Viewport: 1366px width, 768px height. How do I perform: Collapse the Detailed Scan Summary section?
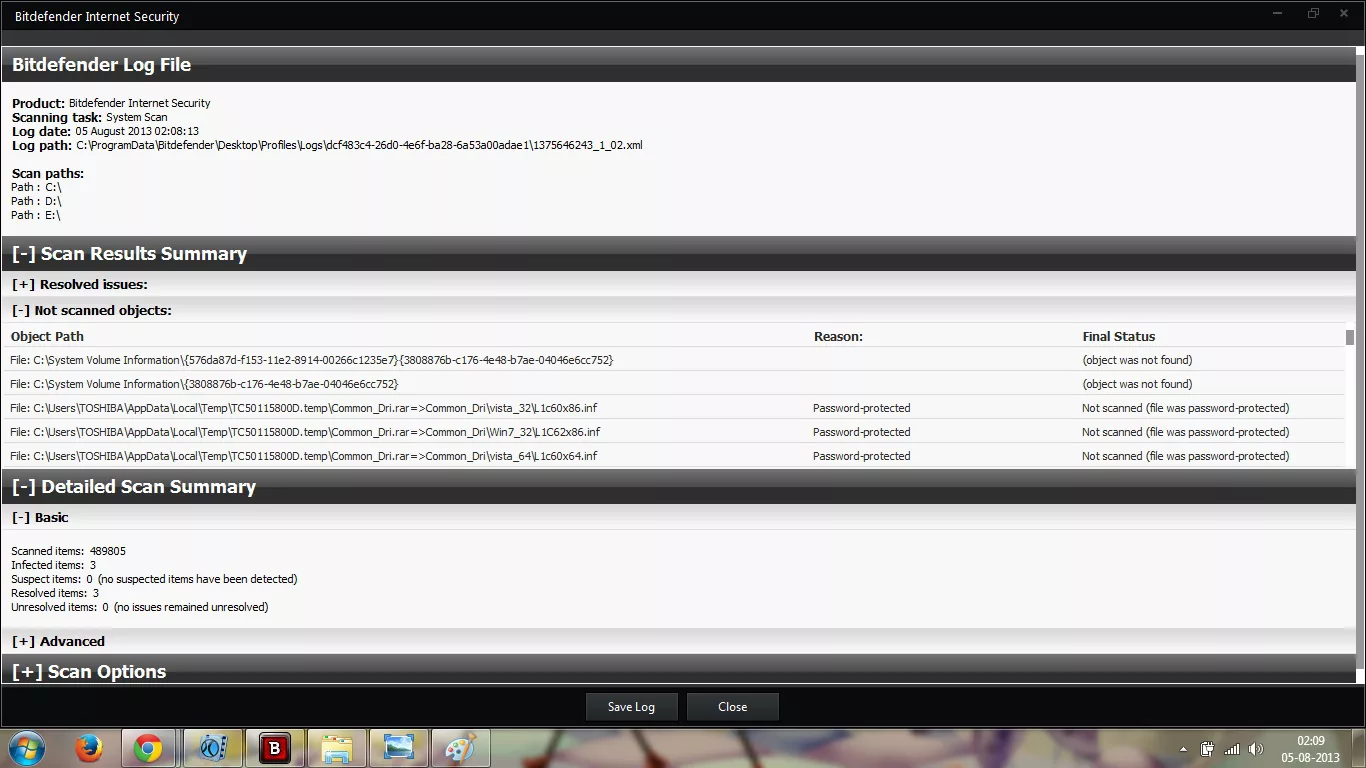24,487
